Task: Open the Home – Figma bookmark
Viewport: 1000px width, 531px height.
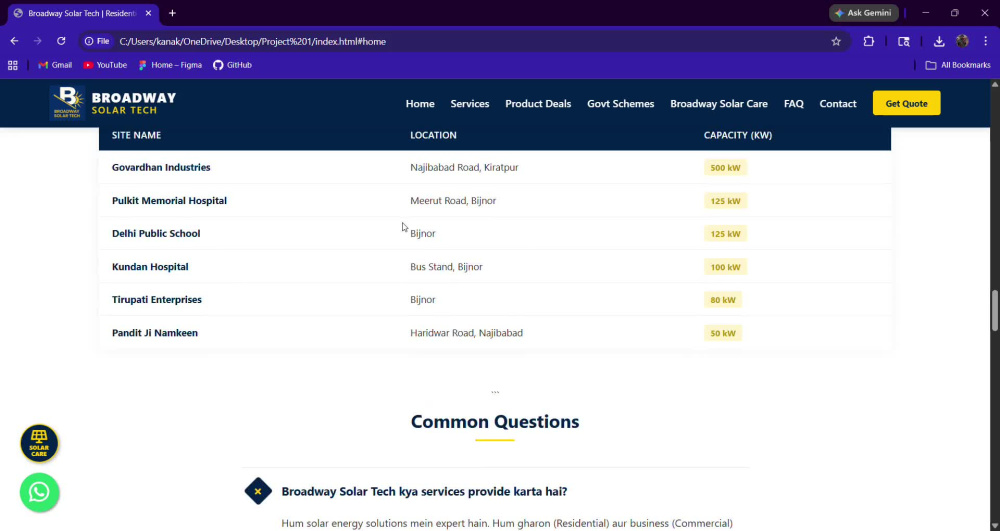Action: pyautogui.click(x=170, y=65)
